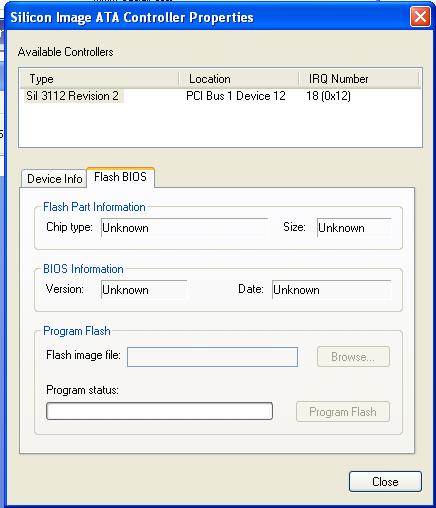This screenshot has height=508, width=436.
Task: Click the IRQ Number column header
Action: [x=358, y=79]
